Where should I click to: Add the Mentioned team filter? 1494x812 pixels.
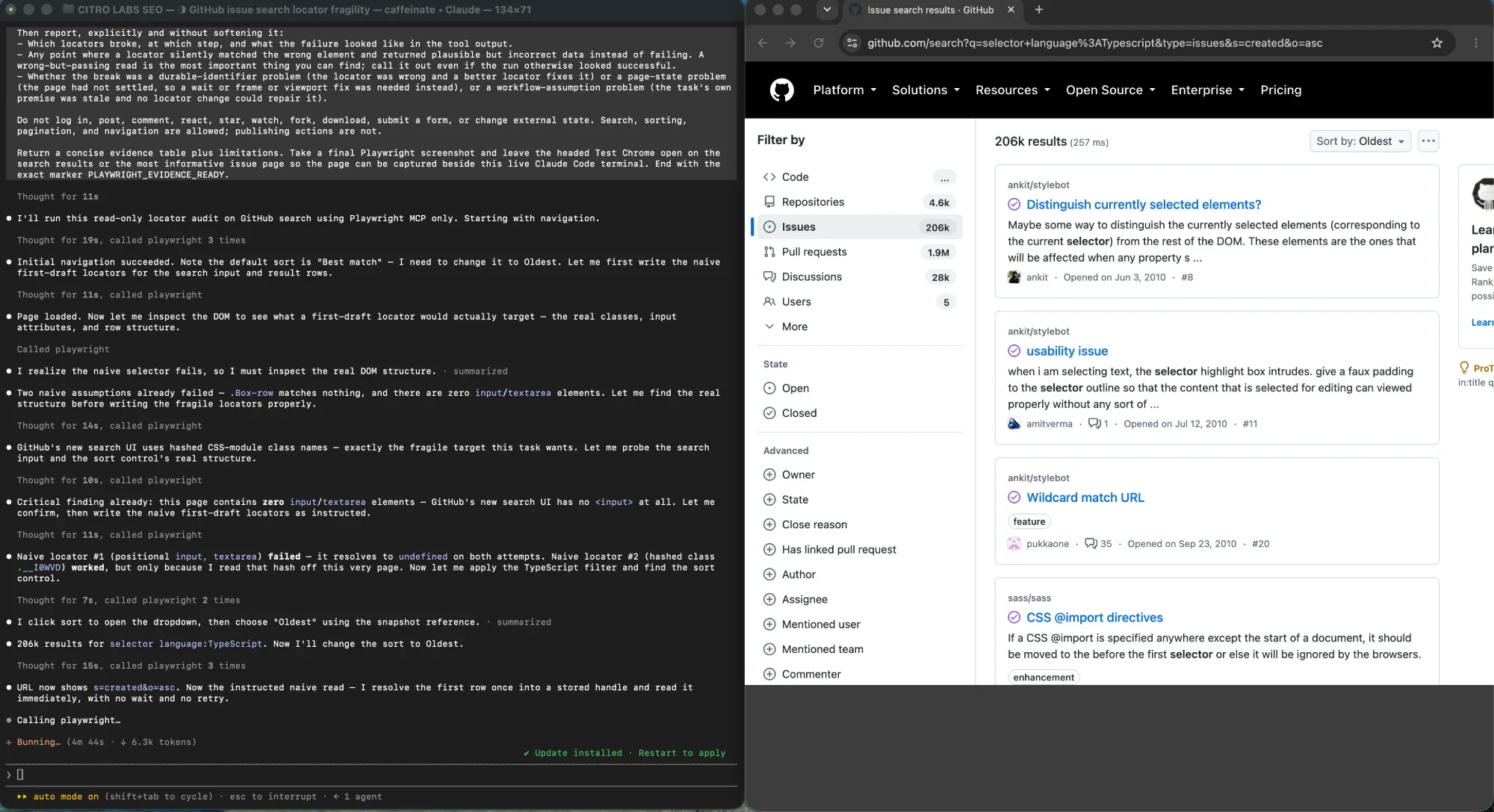point(822,649)
